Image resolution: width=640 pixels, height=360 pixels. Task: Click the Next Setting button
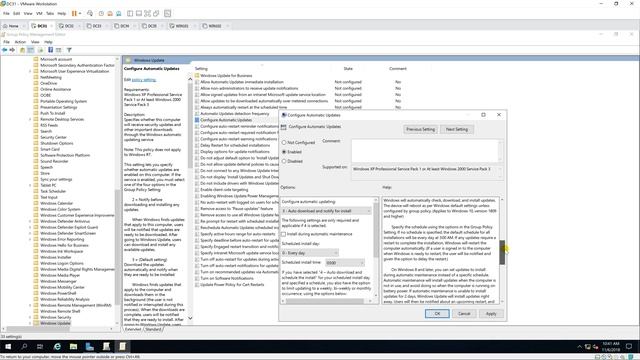coord(457,129)
